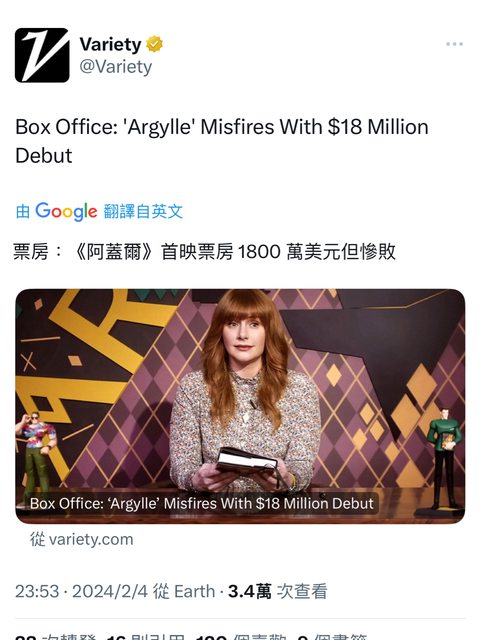The image size is (481, 640).
Task: Open the Variety profile avatar logo
Action: click(x=42, y=55)
